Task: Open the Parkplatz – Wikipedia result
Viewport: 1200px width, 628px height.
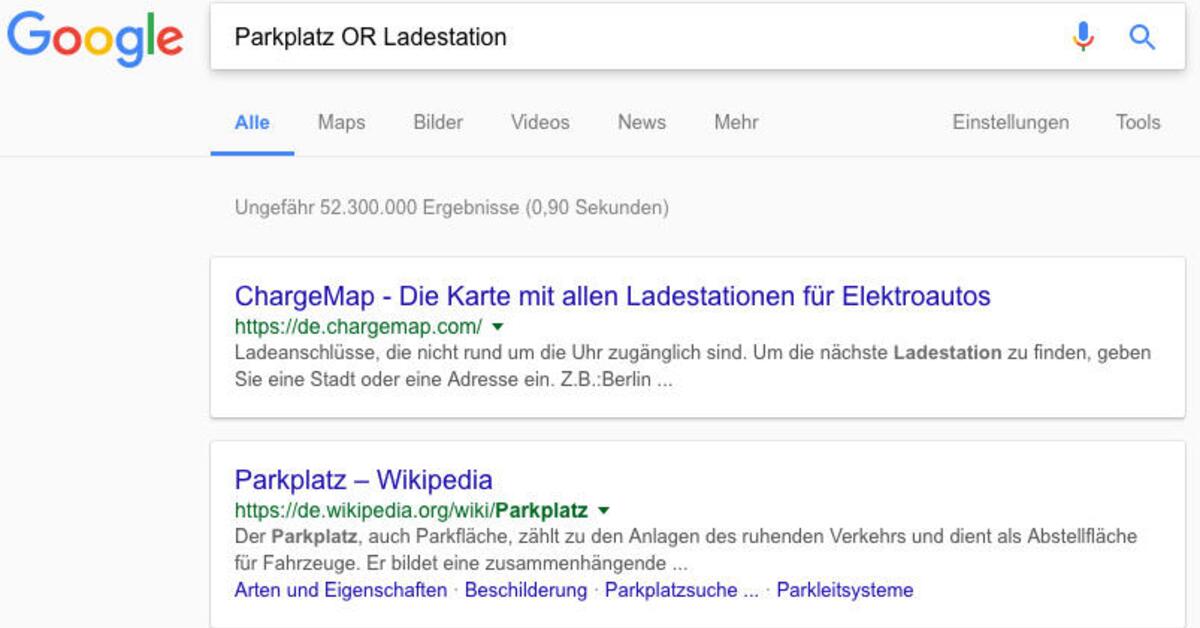Action: [x=363, y=479]
